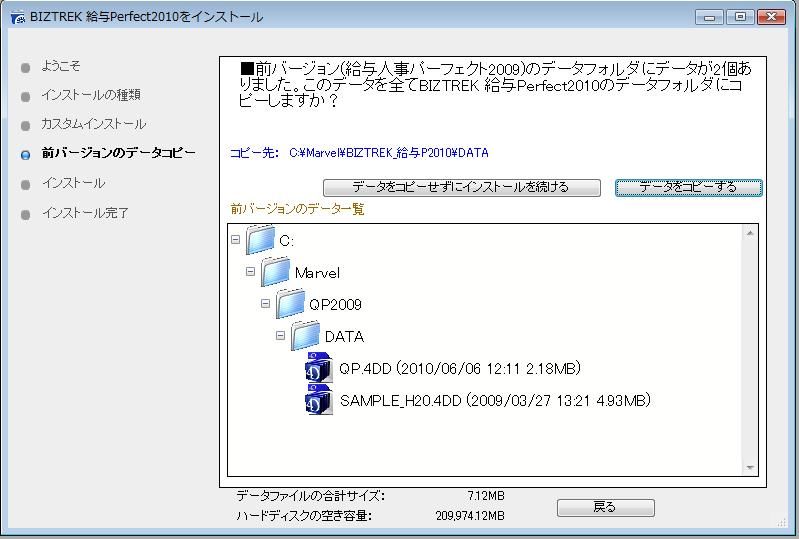Image resolution: width=799 pixels, height=539 pixels.
Task: Select the インストールの種類 step
Action: 91,95
